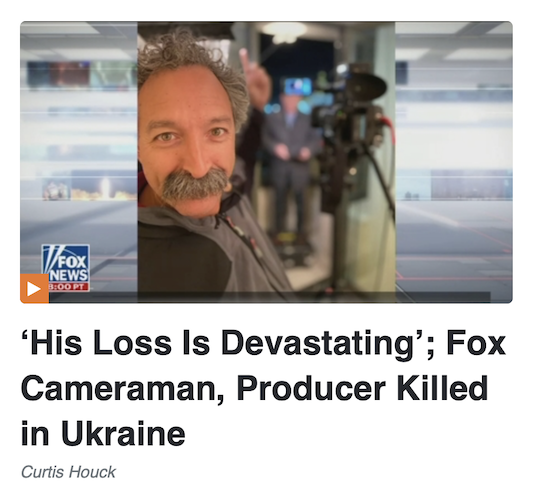This screenshot has height=491, width=535.
Task: Click the 'Fox' word ending first headline line
Action: 476,342
